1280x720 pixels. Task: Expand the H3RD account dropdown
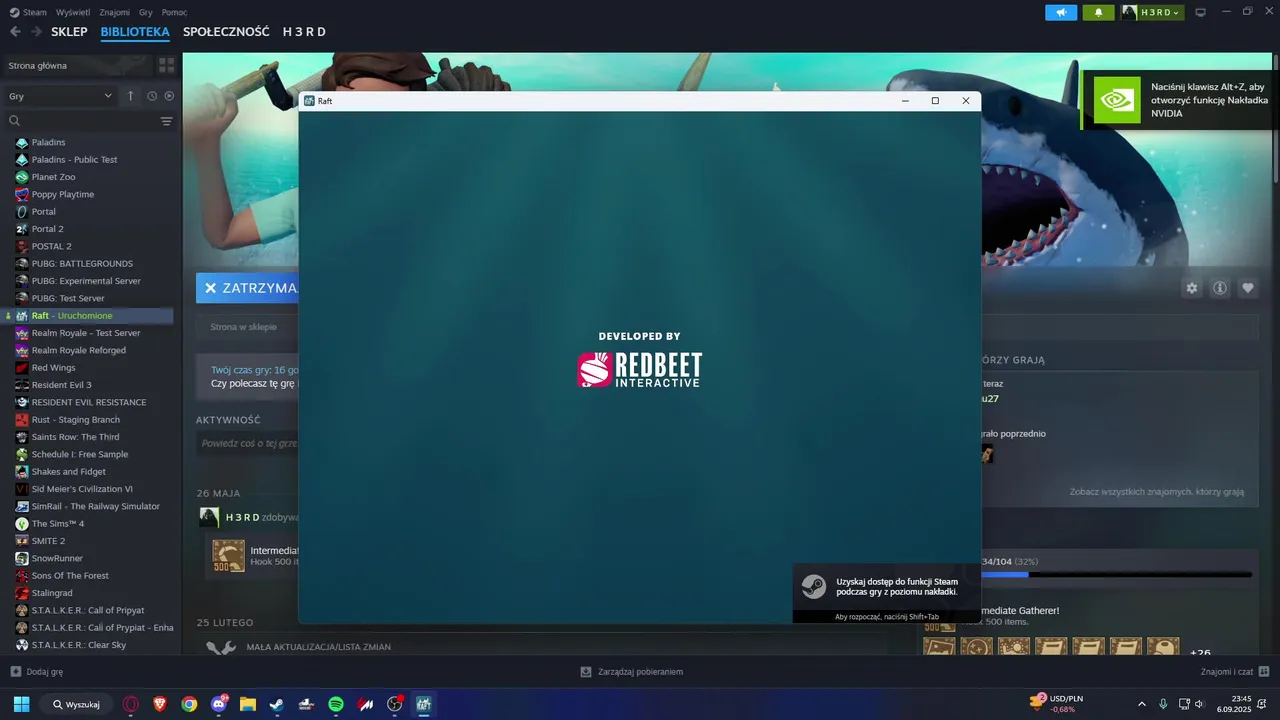pos(1151,12)
